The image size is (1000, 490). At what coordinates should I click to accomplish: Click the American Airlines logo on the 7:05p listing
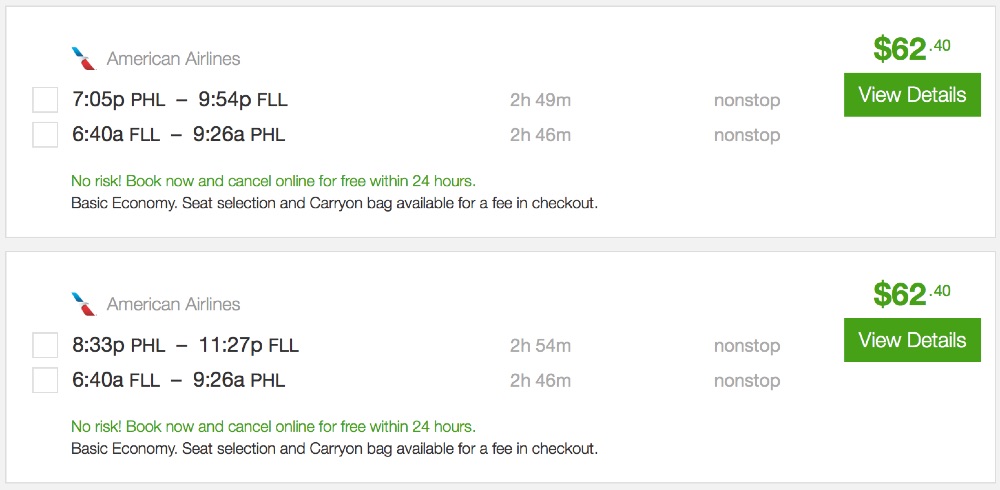point(84,58)
